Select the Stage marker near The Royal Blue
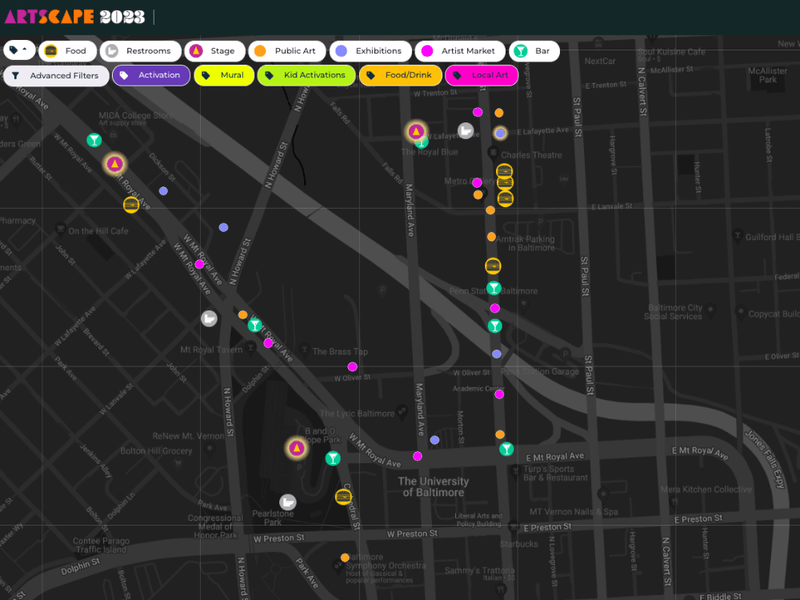Viewport: 800px width, 600px height. click(x=417, y=130)
